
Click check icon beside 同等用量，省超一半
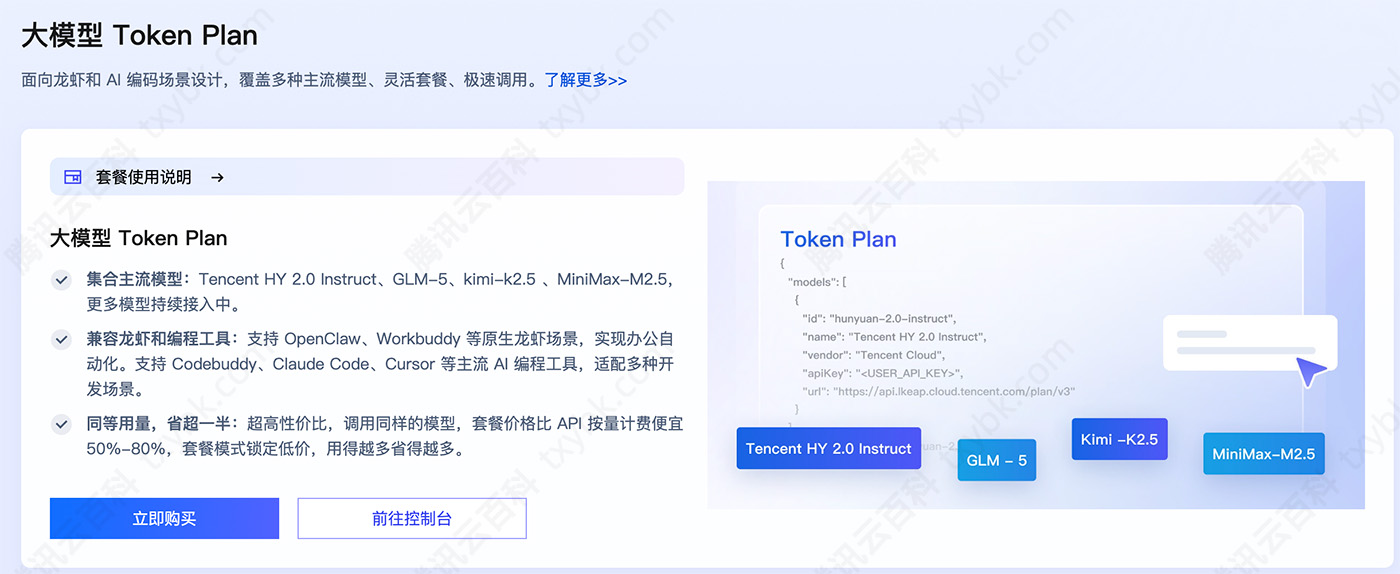62,424
